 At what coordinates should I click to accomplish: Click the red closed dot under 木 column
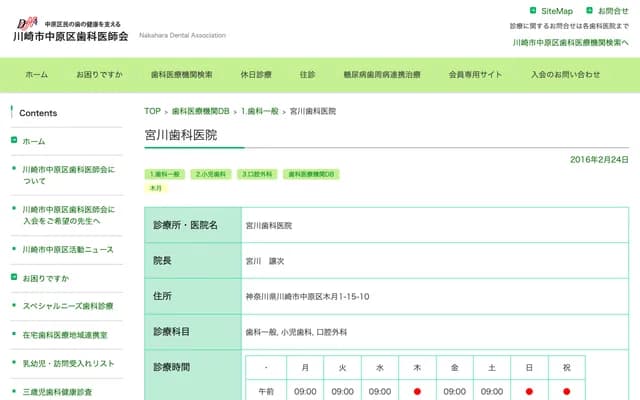coord(417,392)
